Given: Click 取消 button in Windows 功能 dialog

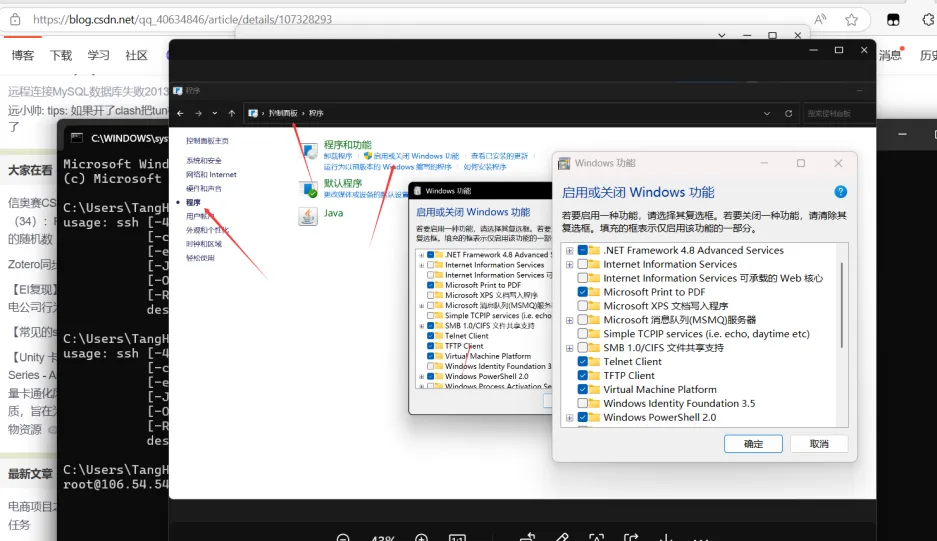Looking at the screenshot, I should 819,444.
